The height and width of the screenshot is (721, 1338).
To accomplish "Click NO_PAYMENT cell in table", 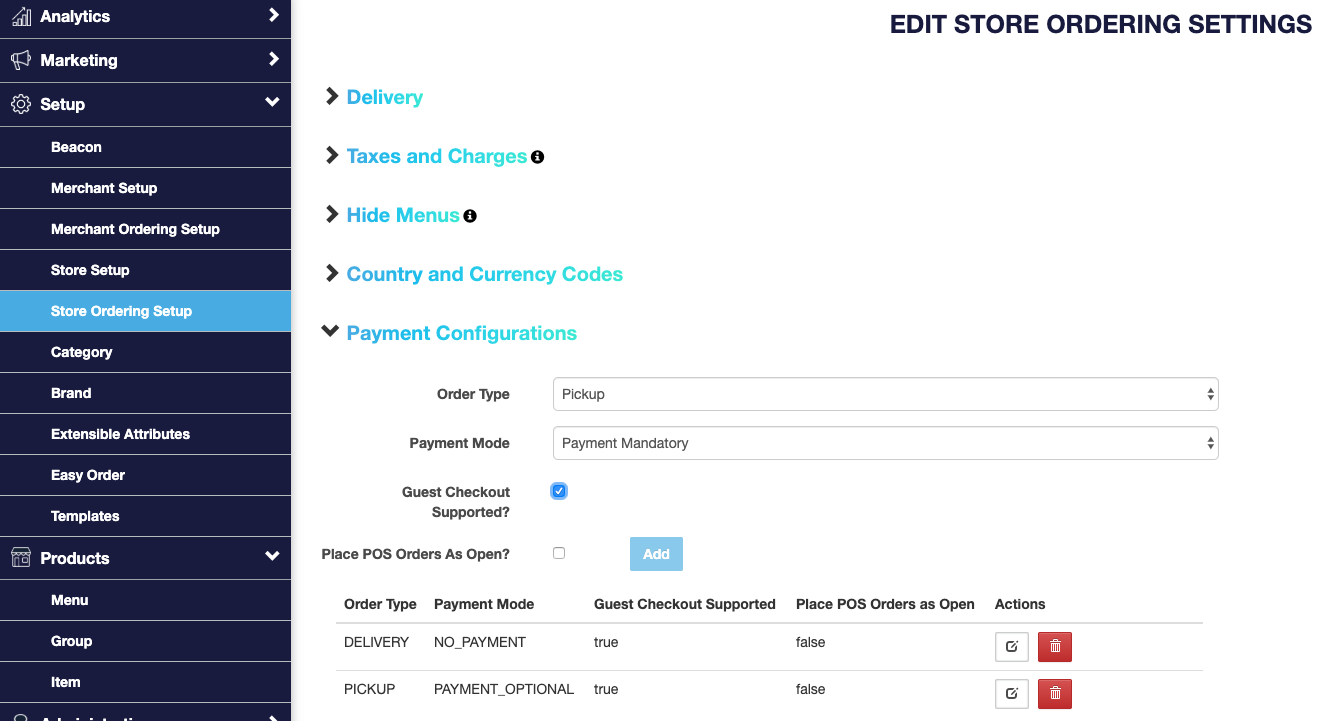I will [480, 642].
